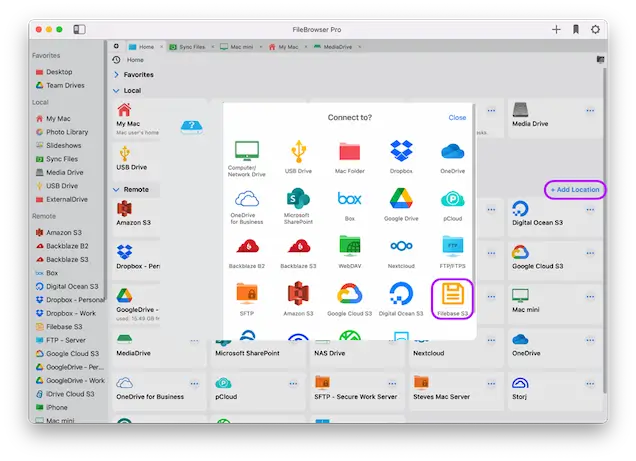Viewport: 636px width, 461px height.
Task: Connect to Amazon S3 from dialog
Action: point(298,300)
